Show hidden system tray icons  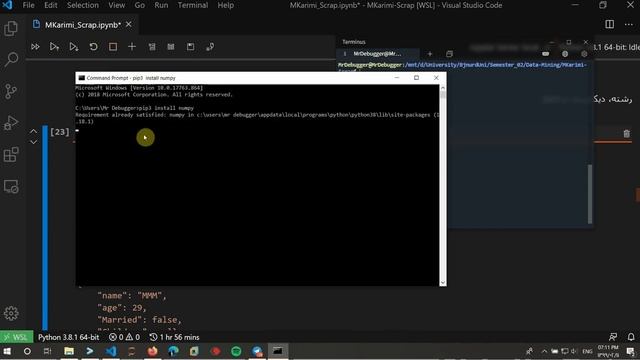pyautogui.click(x=544, y=351)
